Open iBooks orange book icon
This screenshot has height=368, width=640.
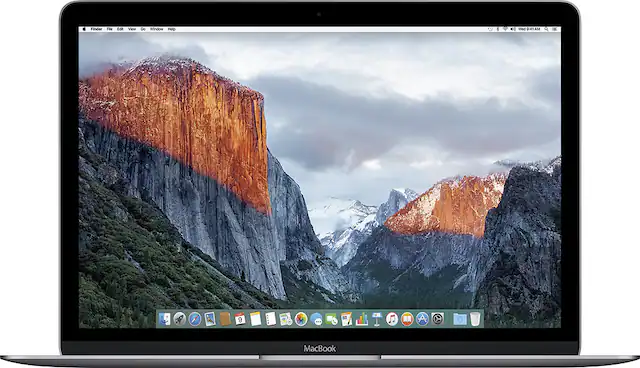pos(407,319)
